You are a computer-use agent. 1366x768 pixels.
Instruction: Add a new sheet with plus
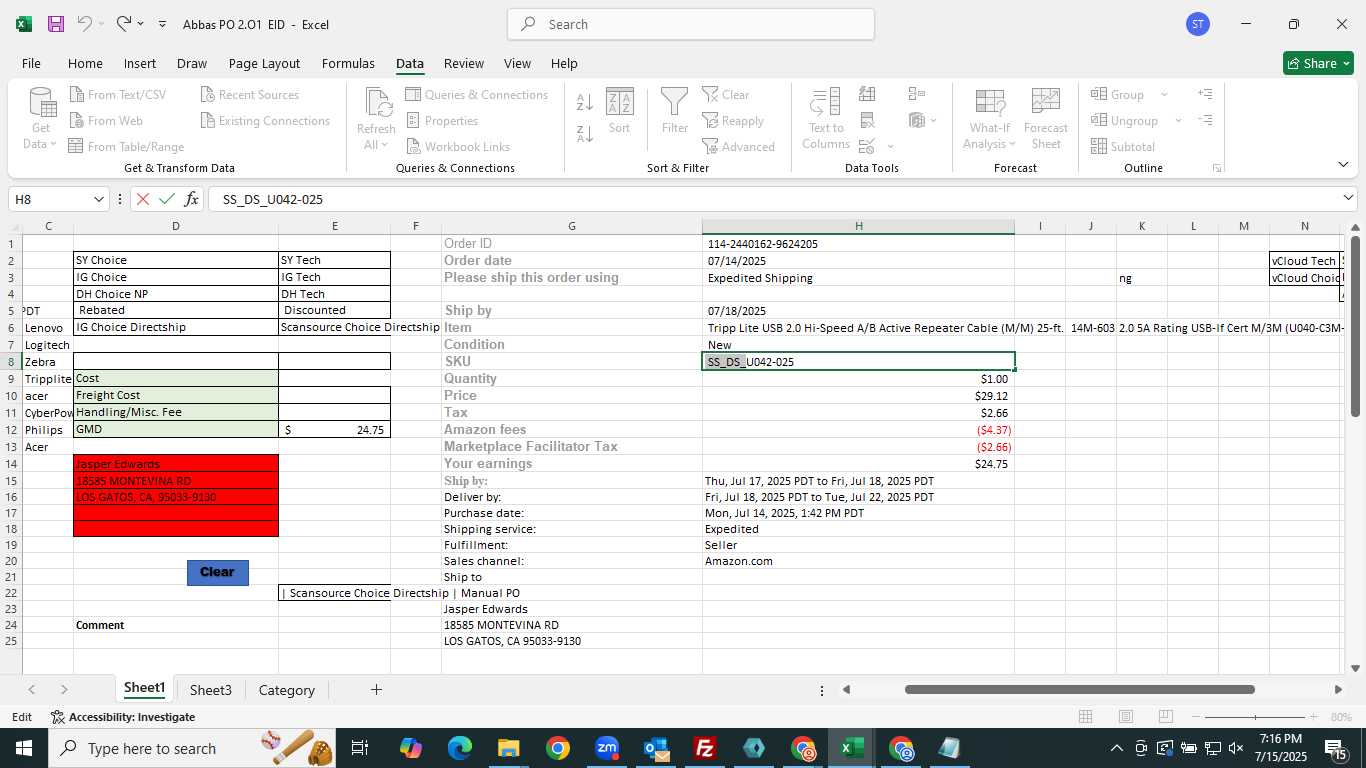[x=376, y=689]
